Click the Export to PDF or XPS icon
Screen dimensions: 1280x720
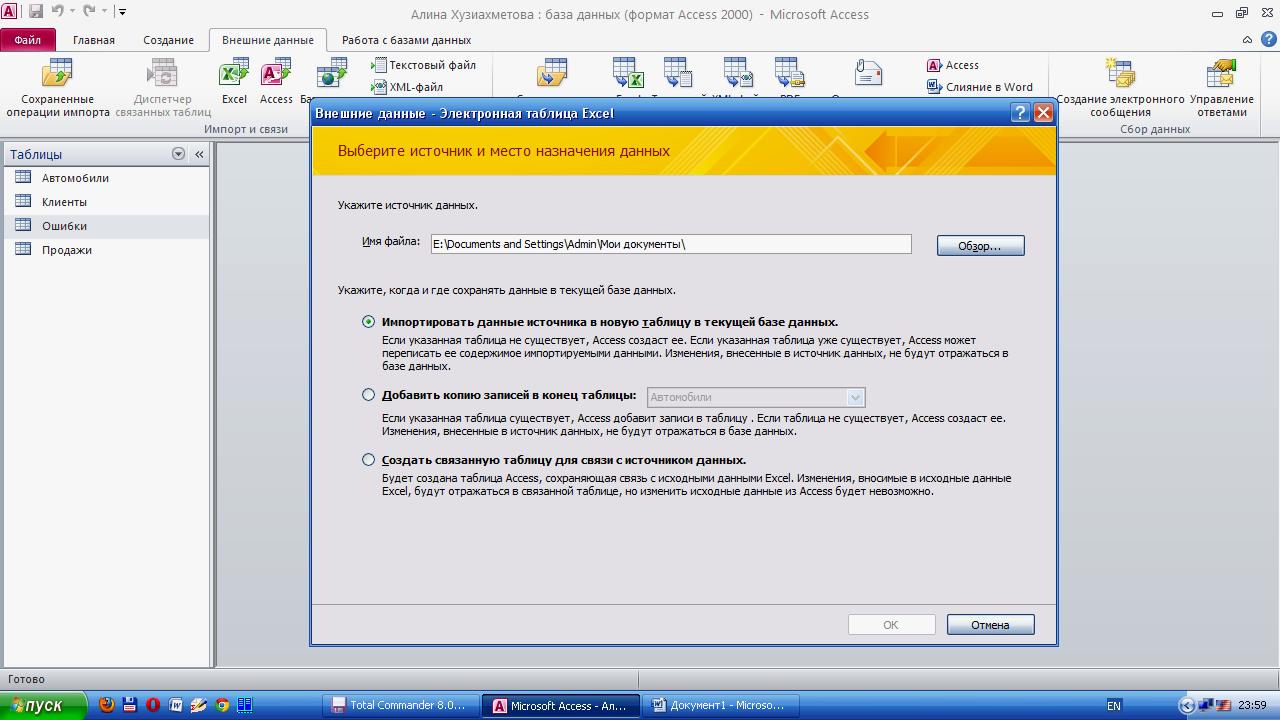790,73
